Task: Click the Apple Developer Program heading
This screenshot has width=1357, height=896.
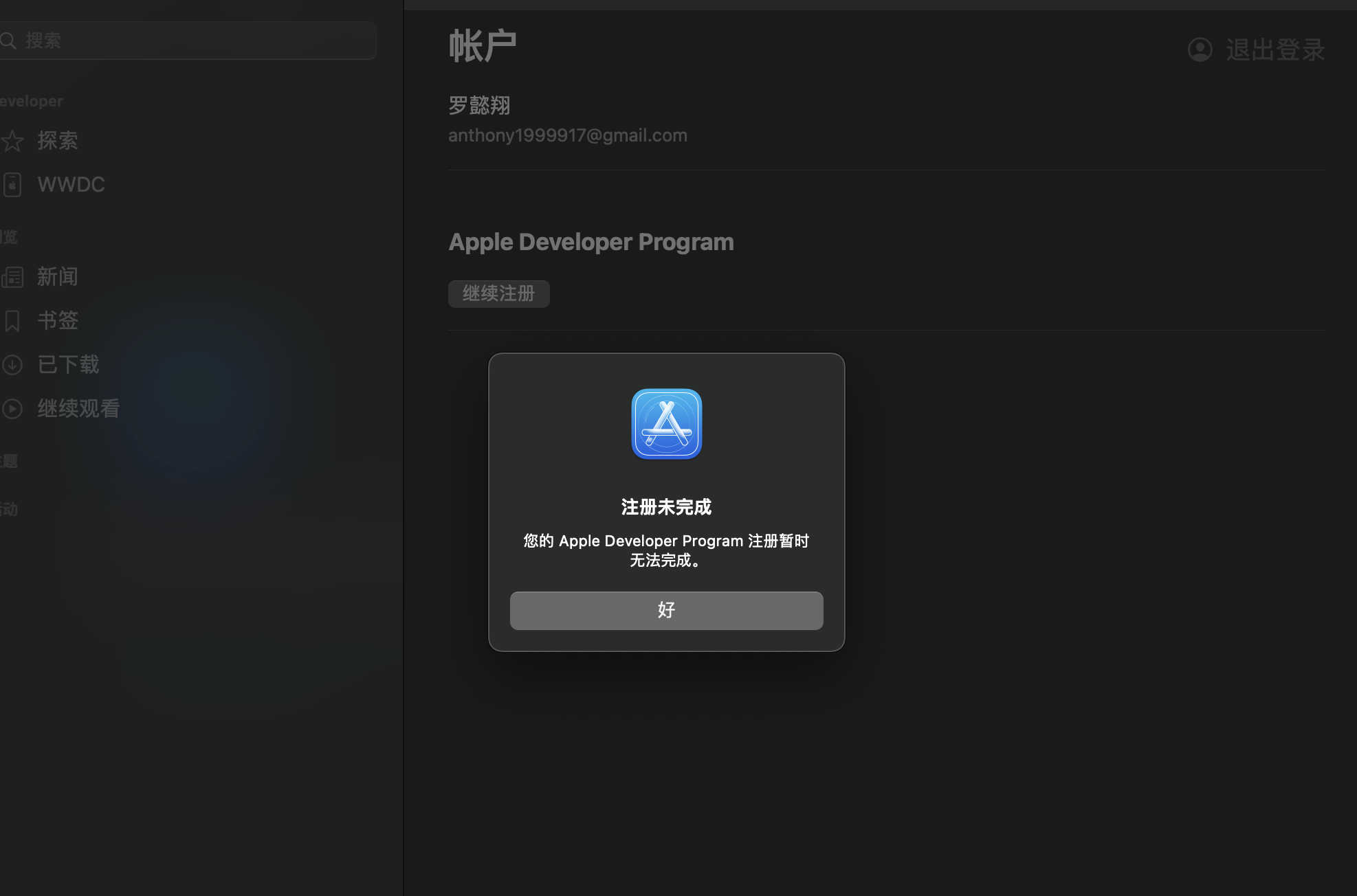Action: tap(591, 241)
